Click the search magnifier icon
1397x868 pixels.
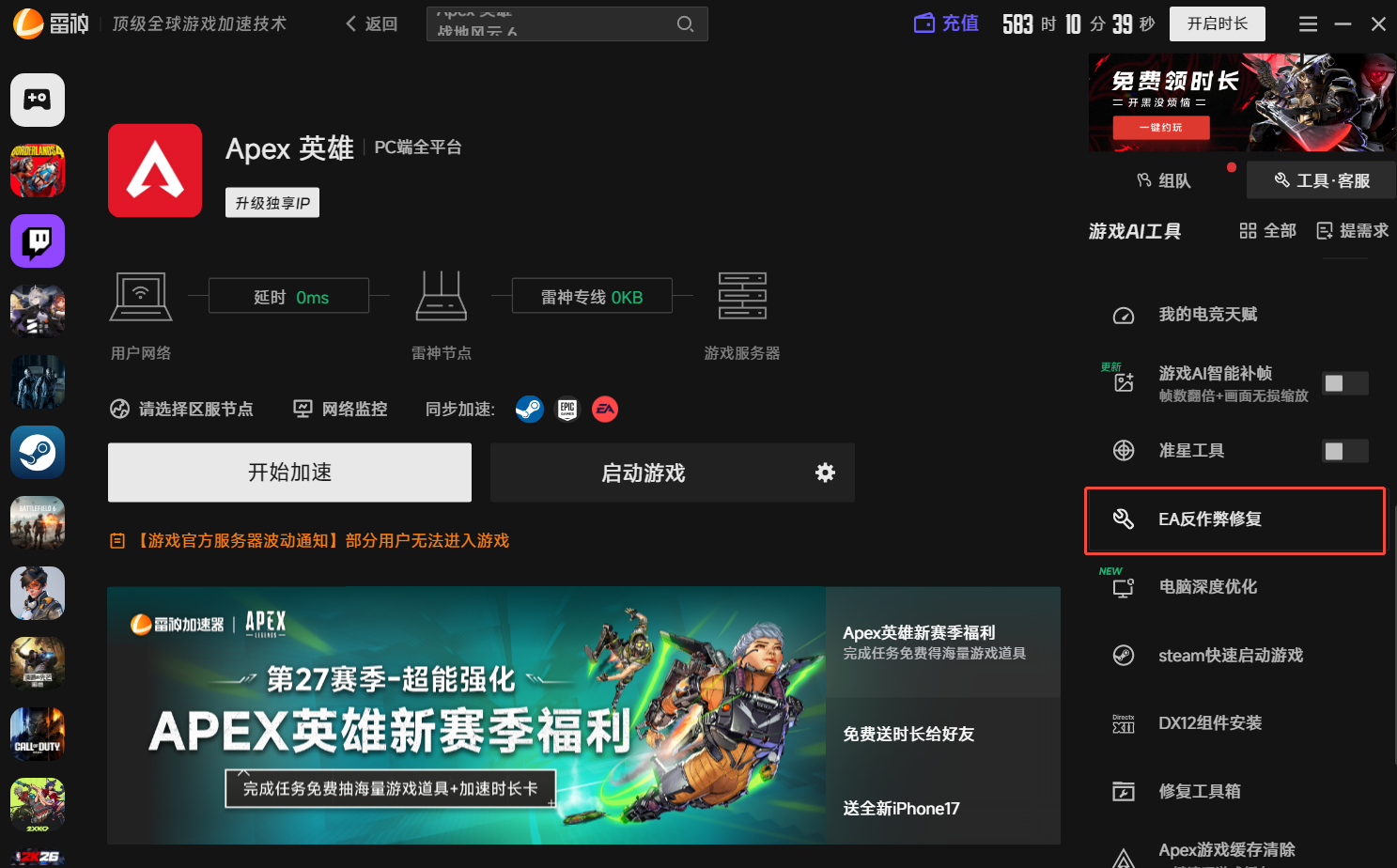click(x=686, y=24)
